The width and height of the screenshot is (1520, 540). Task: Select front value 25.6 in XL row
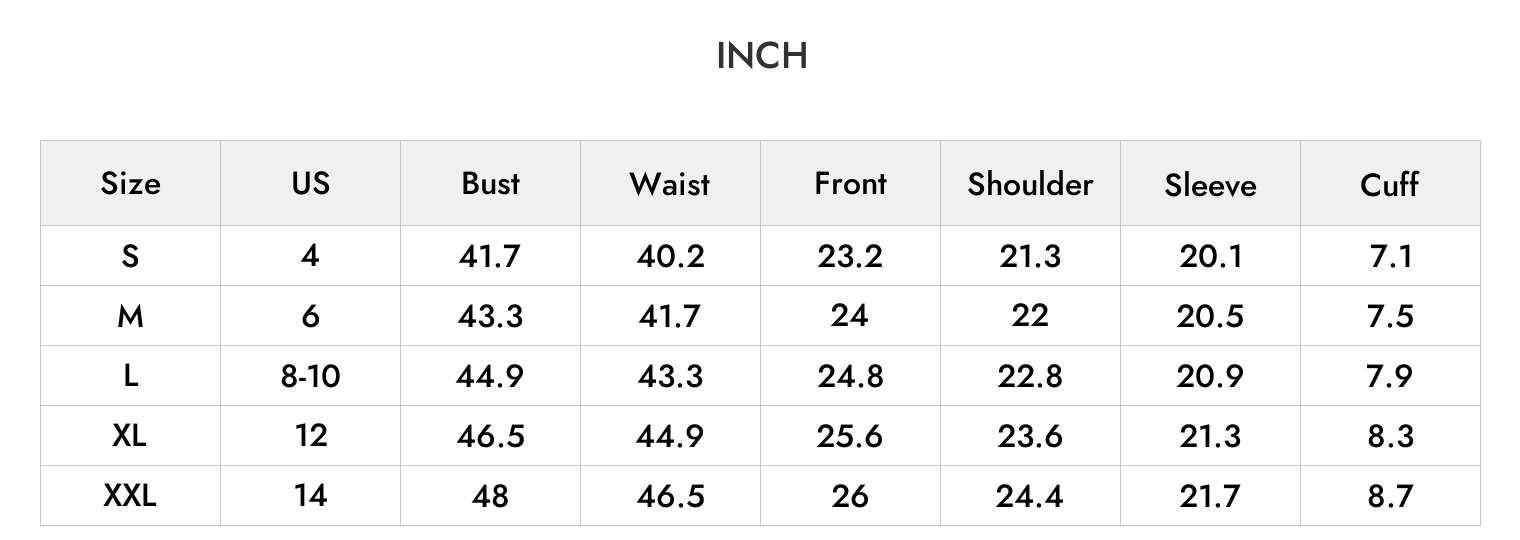[x=850, y=436]
